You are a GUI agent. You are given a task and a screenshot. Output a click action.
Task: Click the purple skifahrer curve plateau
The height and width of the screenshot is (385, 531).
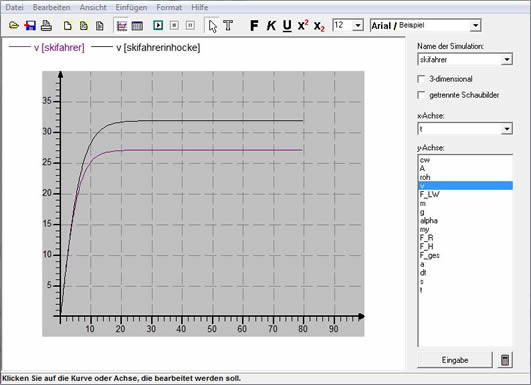(x=213, y=150)
